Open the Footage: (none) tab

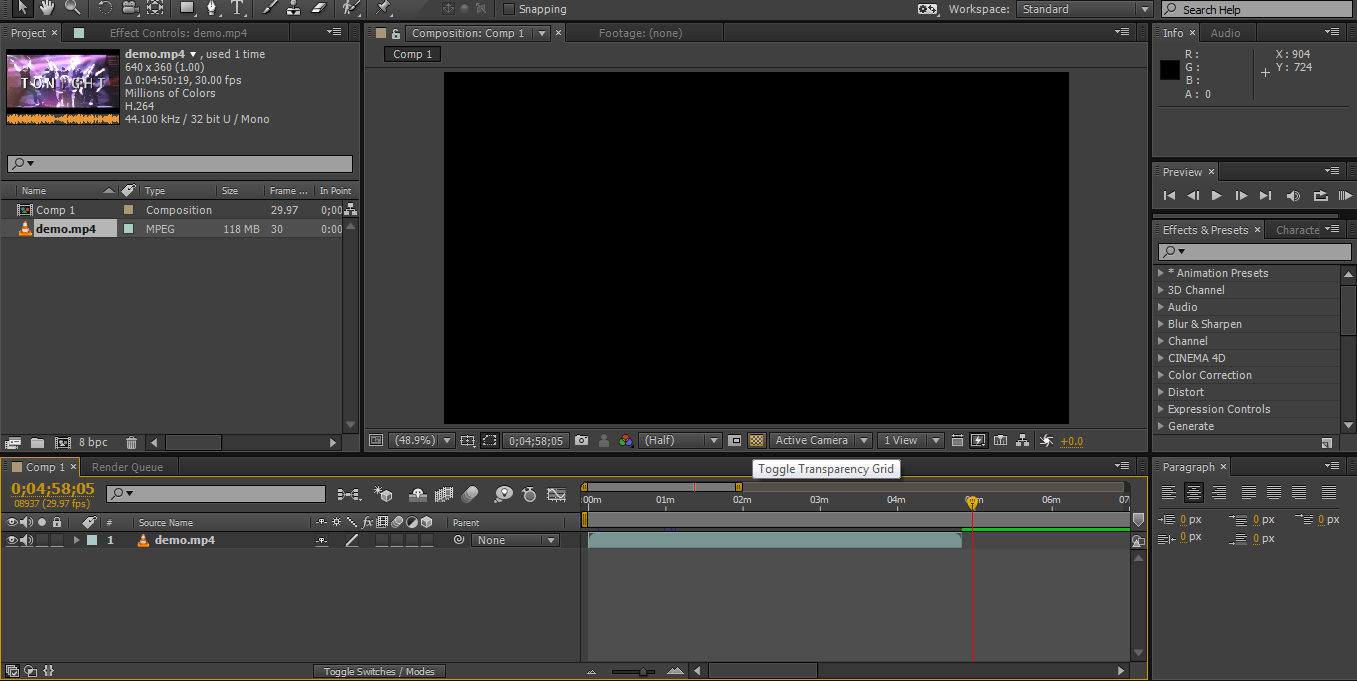pyautogui.click(x=640, y=33)
